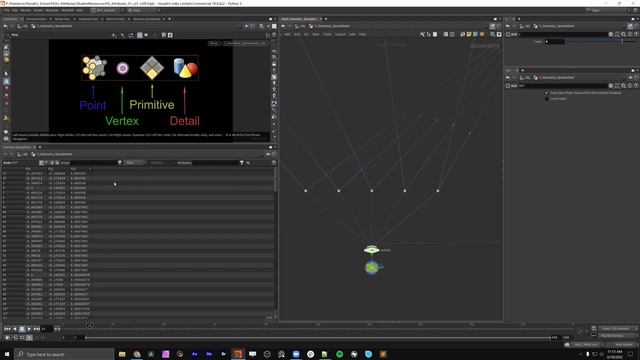Click the network search magnifier icon
Screen dimensions: 640x360
pyautogui.click(x=493, y=35)
